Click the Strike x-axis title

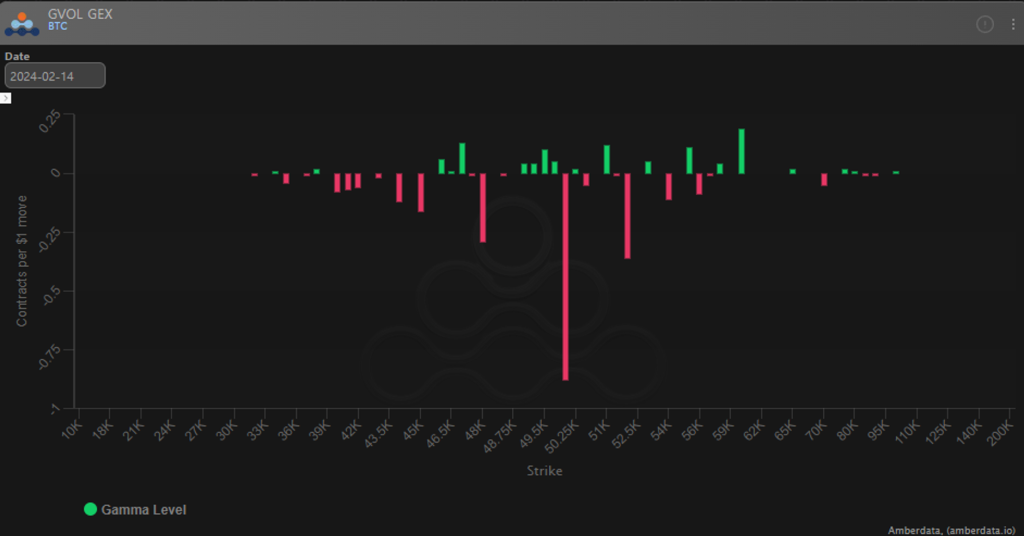545,470
